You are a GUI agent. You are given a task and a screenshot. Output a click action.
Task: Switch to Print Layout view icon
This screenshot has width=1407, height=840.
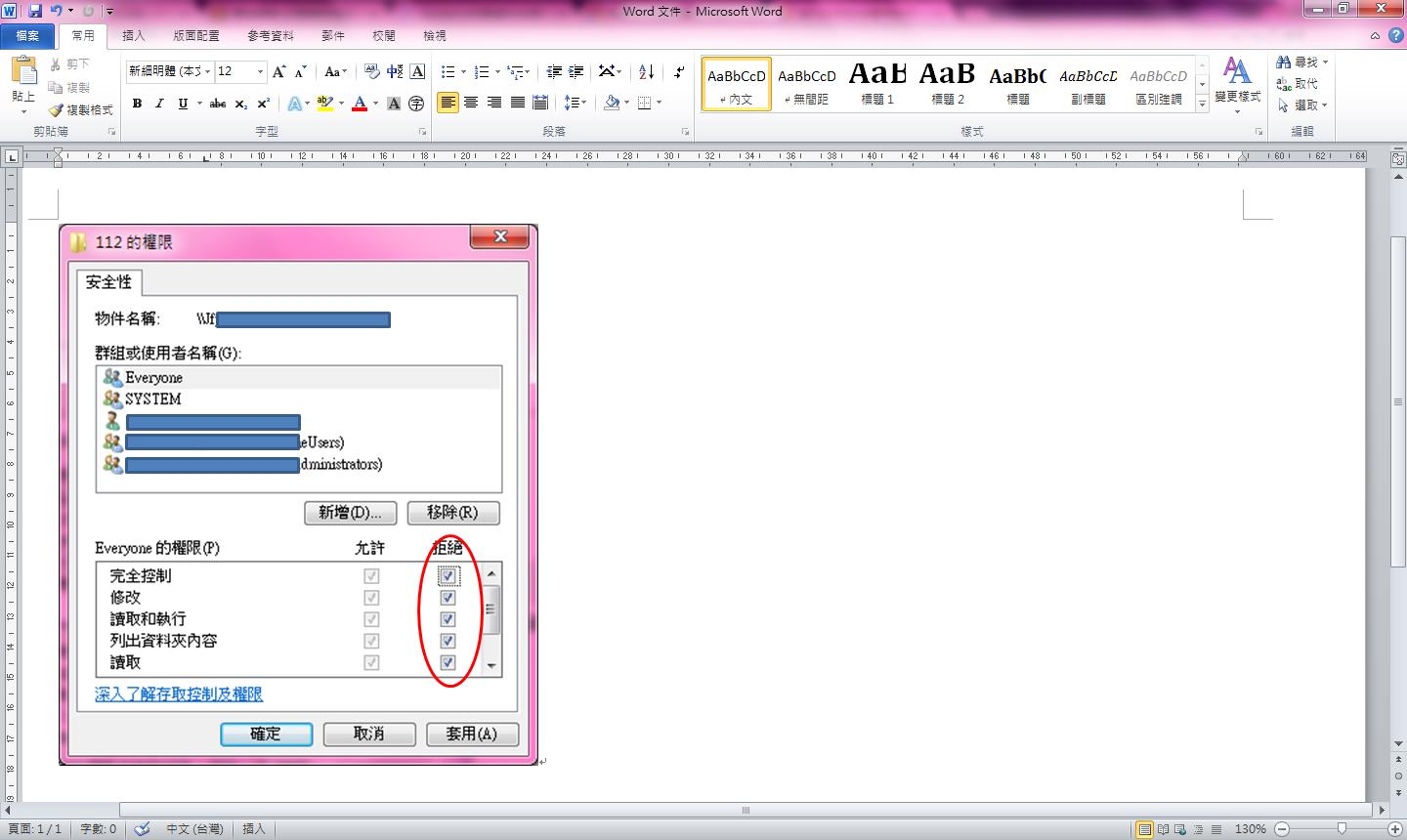[x=1145, y=829]
